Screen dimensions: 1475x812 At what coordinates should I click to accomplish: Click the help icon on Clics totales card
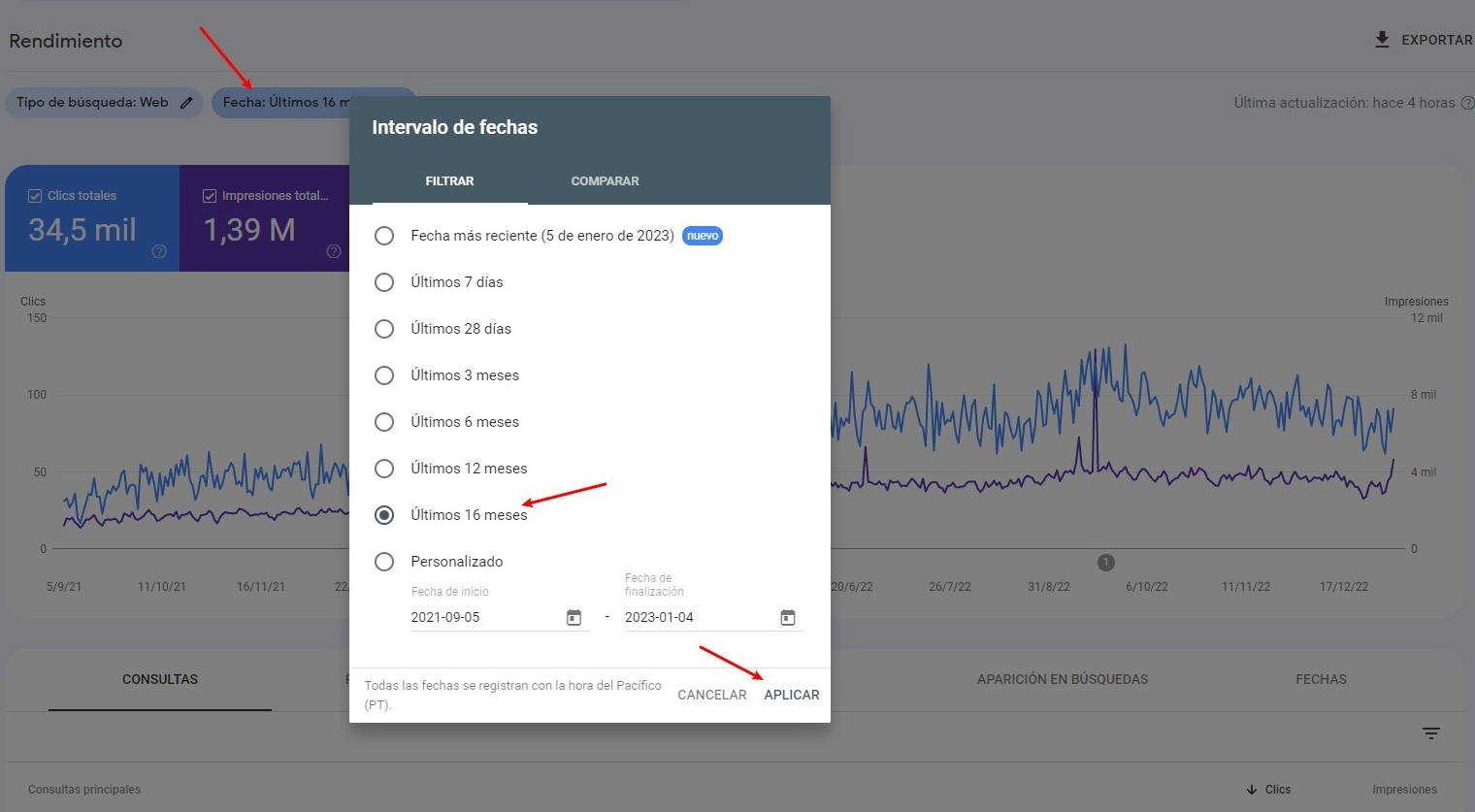(x=158, y=252)
